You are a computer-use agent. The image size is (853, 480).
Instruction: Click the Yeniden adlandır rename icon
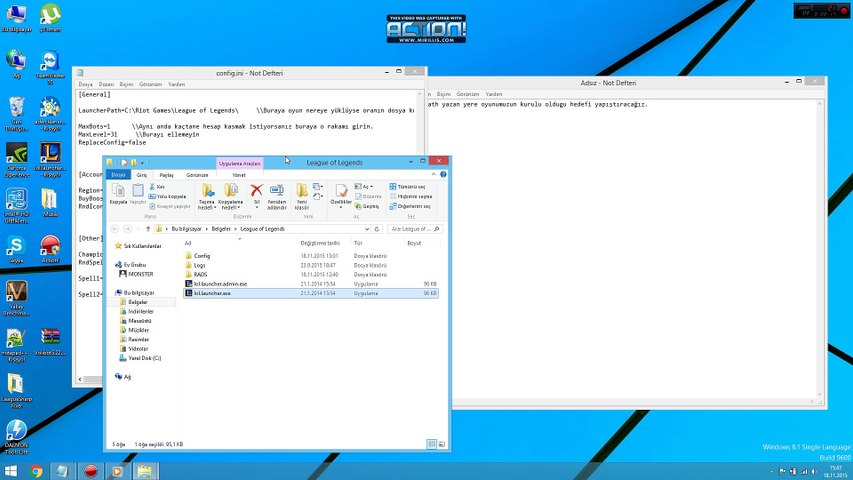click(x=277, y=190)
